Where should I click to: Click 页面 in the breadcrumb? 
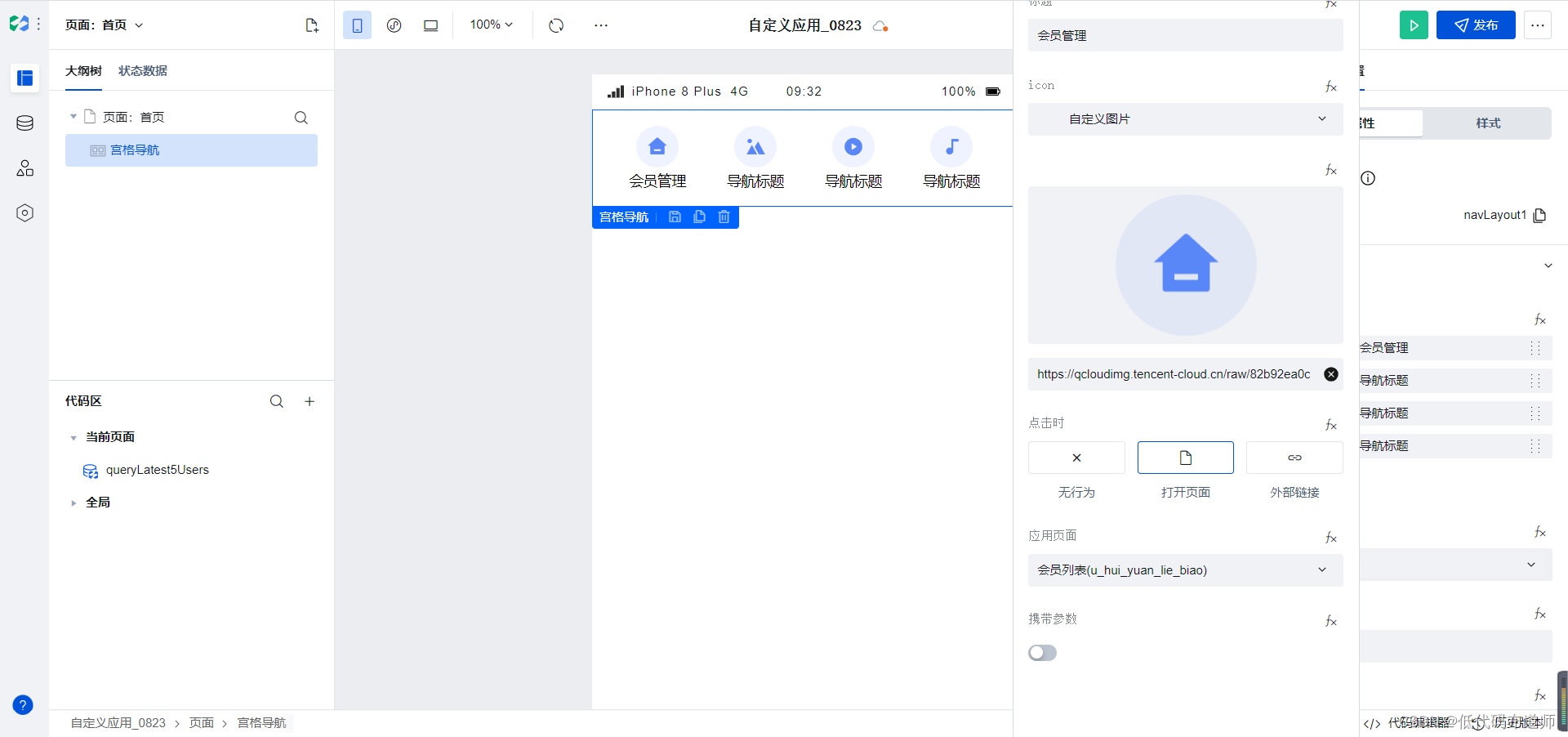[202, 723]
